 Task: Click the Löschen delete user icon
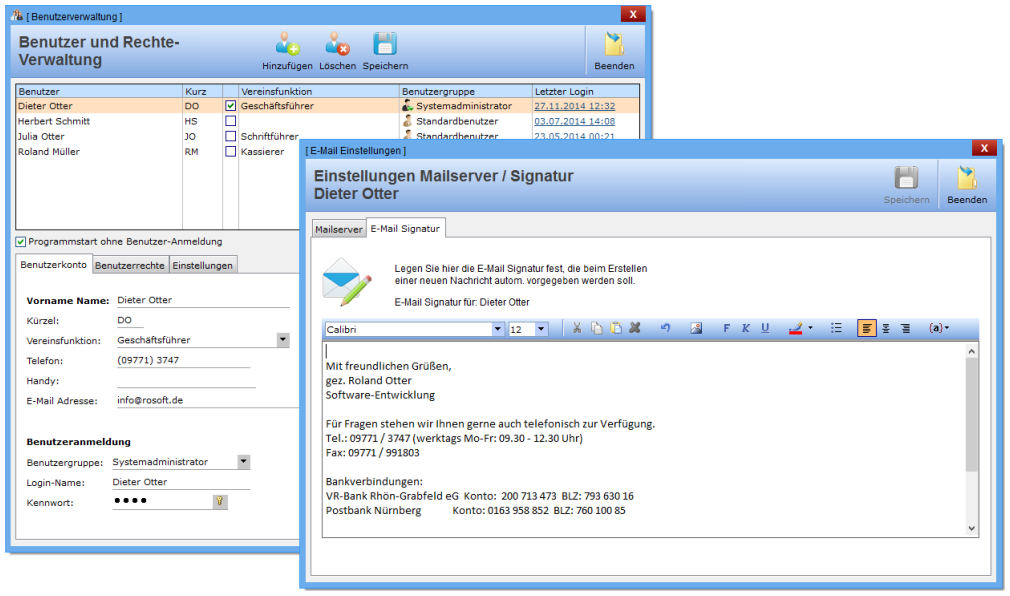click(337, 45)
